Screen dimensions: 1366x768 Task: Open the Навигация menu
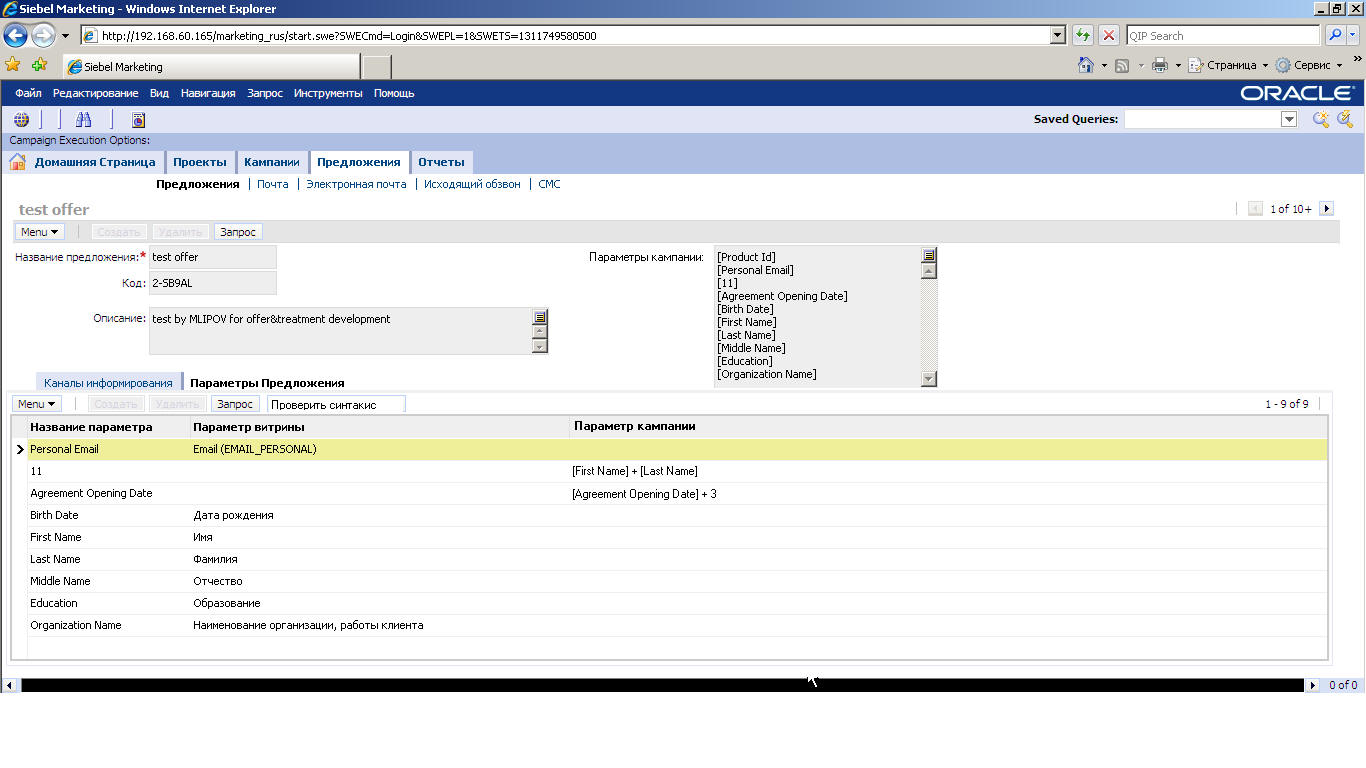pos(208,93)
